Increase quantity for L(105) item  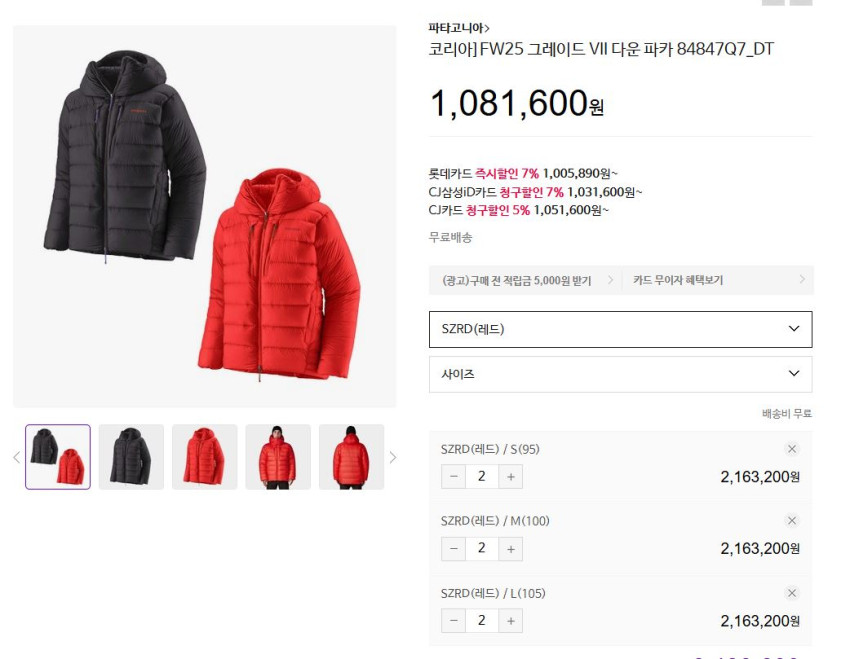(511, 621)
